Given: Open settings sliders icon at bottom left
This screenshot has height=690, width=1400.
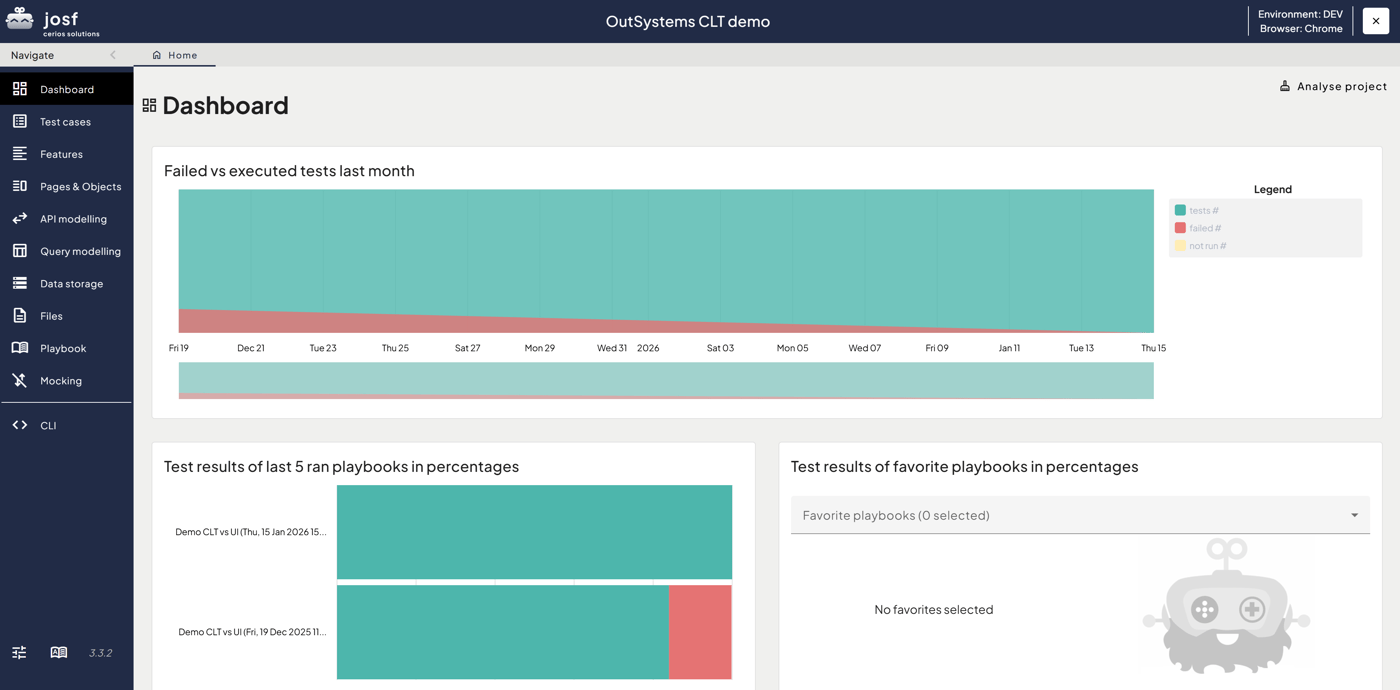Looking at the screenshot, I should click(18, 652).
